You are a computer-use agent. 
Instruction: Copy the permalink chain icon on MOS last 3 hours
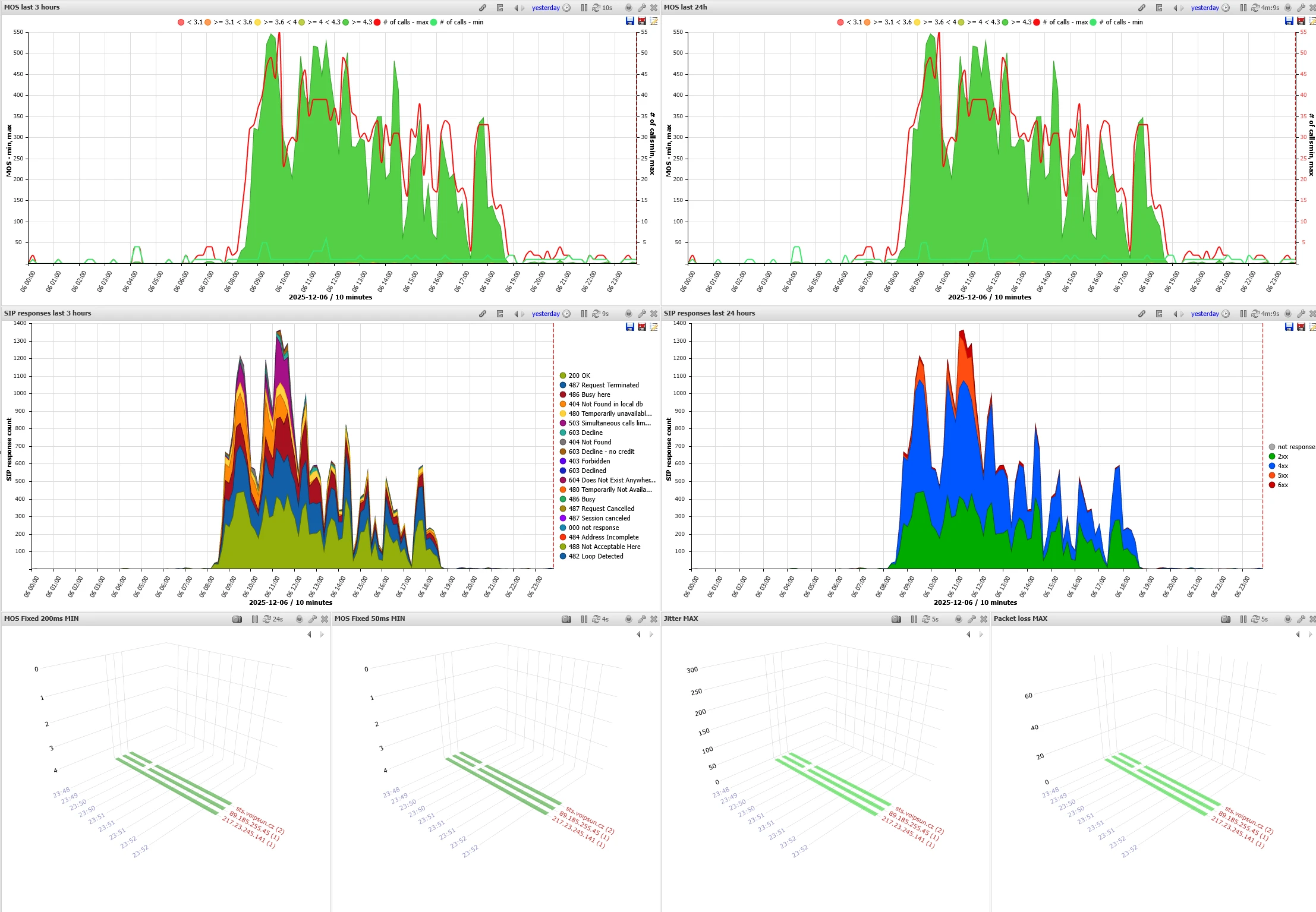pos(481,8)
